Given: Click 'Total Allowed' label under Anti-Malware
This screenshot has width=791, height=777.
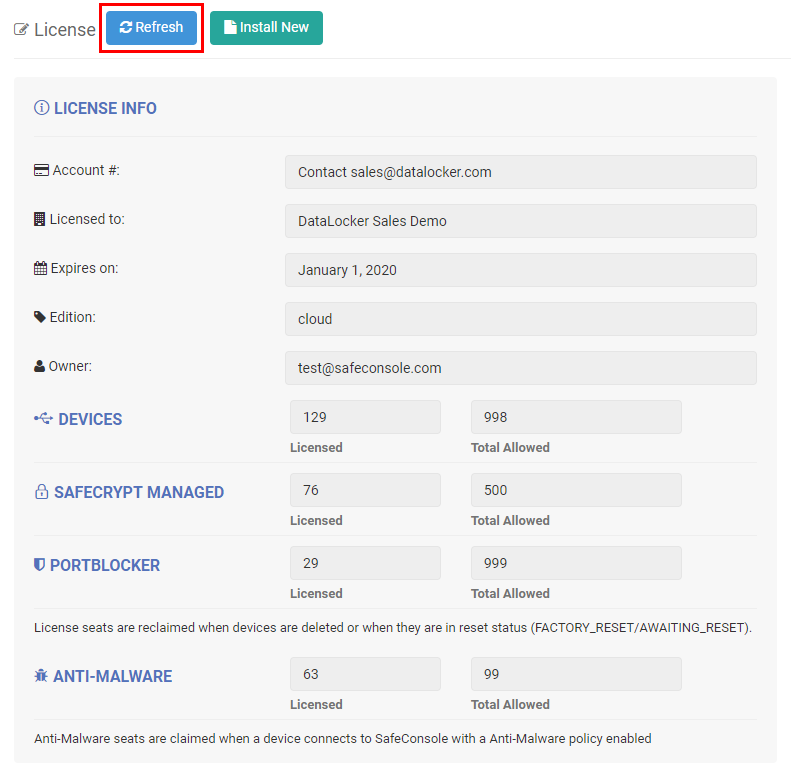Looking at the screenshot, I should [x=510, y=705].
